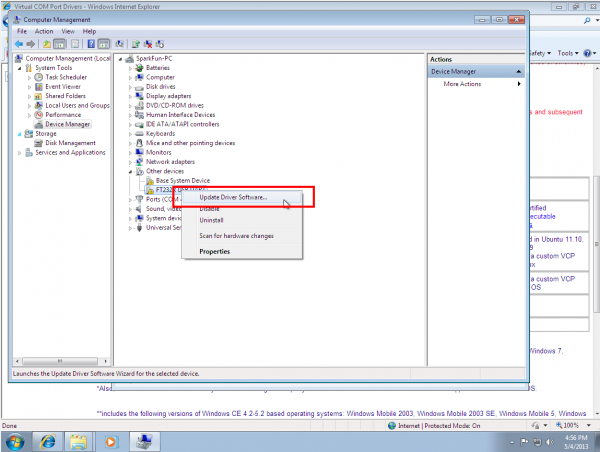This screenshot has height=452, width=600.
Task: Collapse the Storage node
Action: [x=20, y=134]
